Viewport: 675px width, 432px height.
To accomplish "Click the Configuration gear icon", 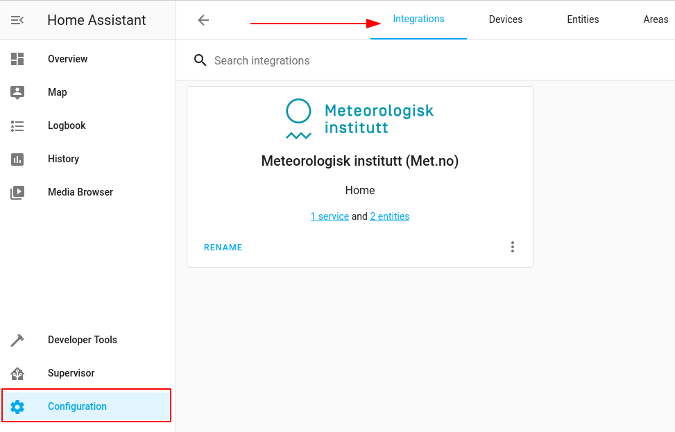I will [x=17, y=407].
